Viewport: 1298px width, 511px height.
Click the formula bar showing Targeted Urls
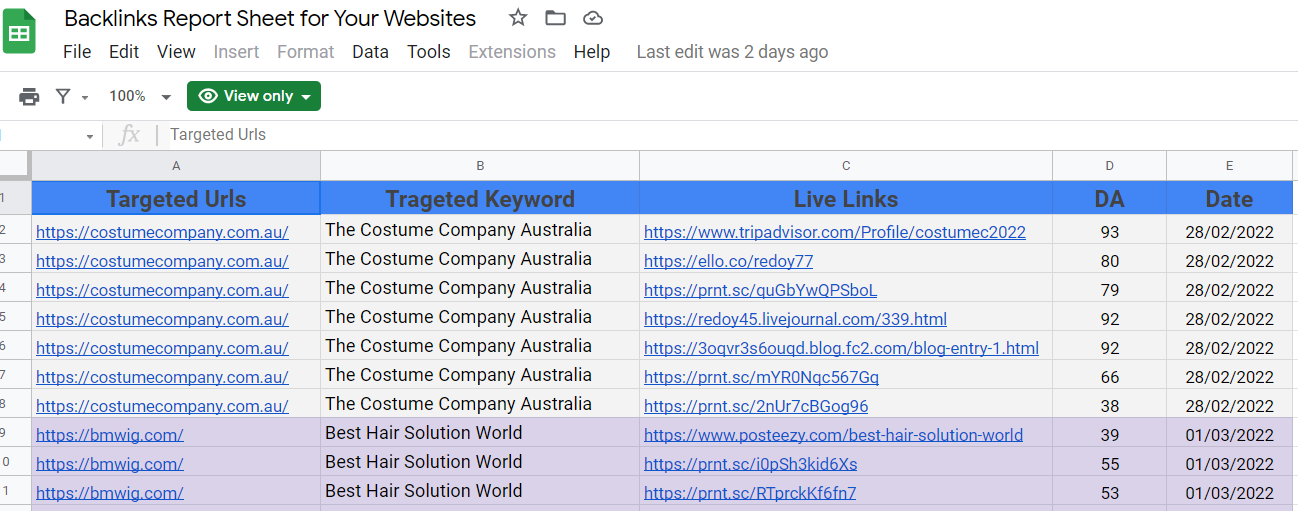600,135
